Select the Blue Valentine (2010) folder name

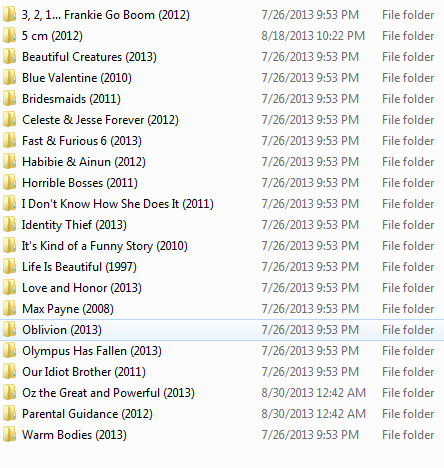tap(77, 78)
